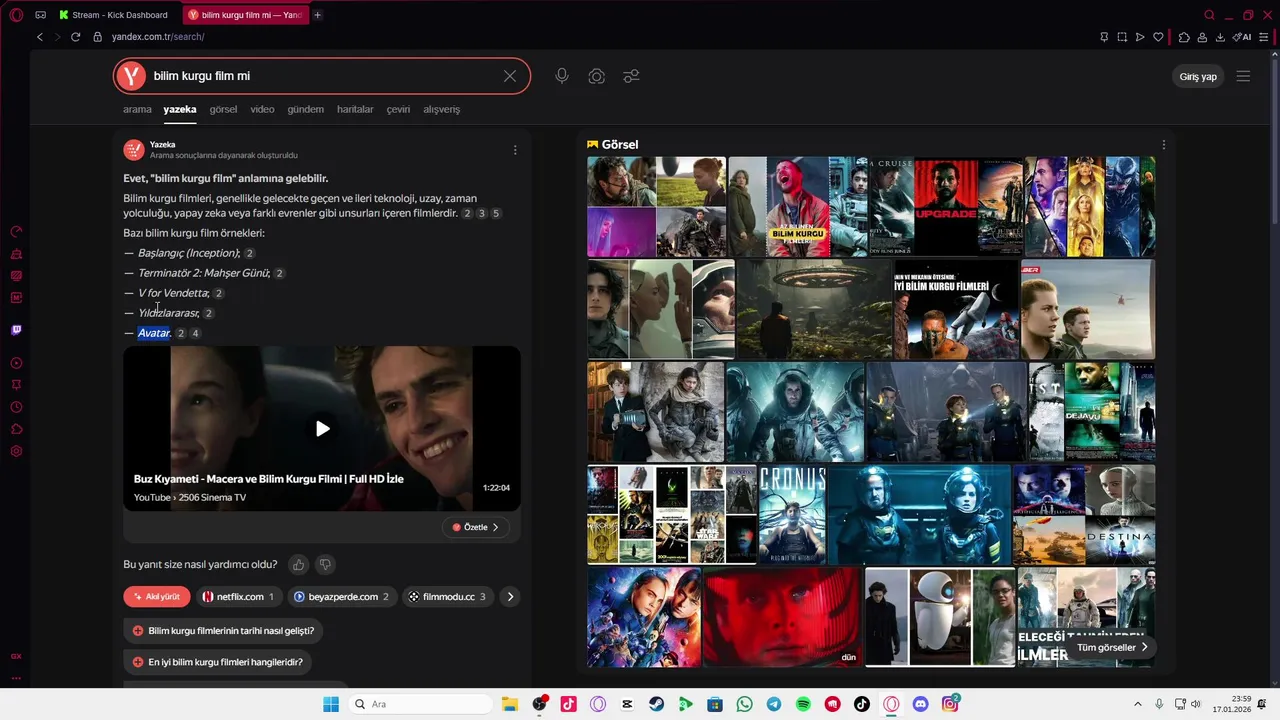Switch to the görsel tab

[x=223, y=109]
